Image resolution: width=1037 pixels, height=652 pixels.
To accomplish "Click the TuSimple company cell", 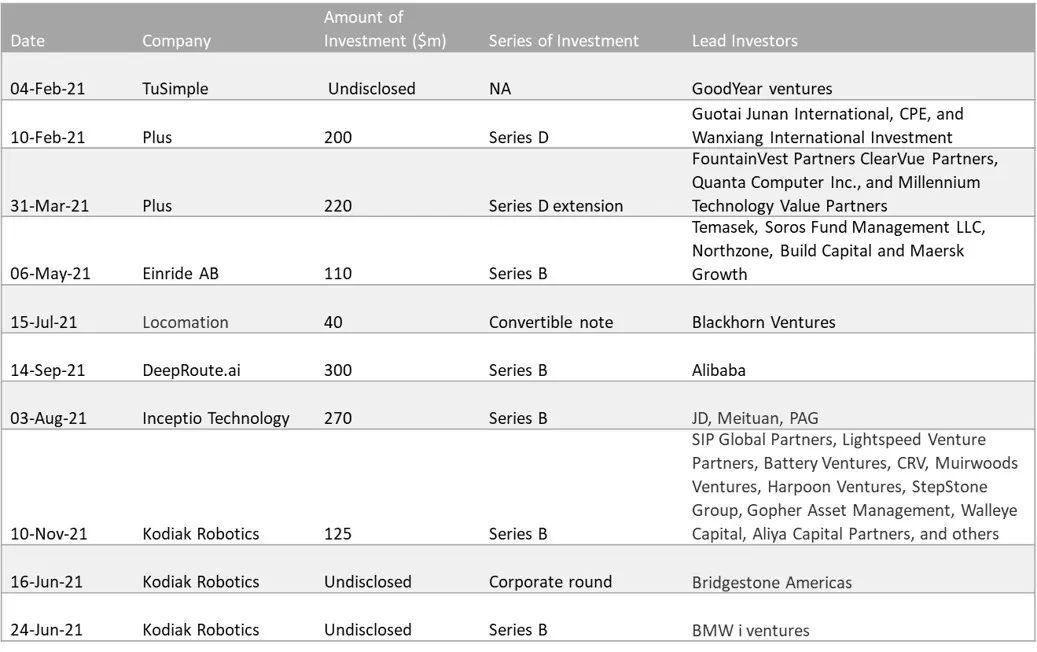I will pyautogui.click(x=175, y=89).
